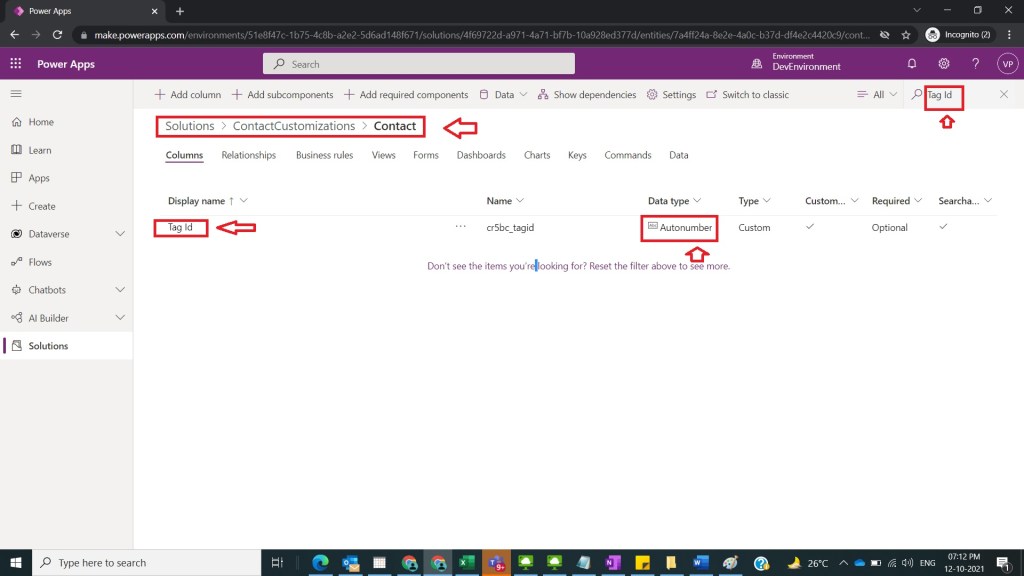Switch to the Business rules tab
This screenshot has height=576, width=1024.
(324, 155)
